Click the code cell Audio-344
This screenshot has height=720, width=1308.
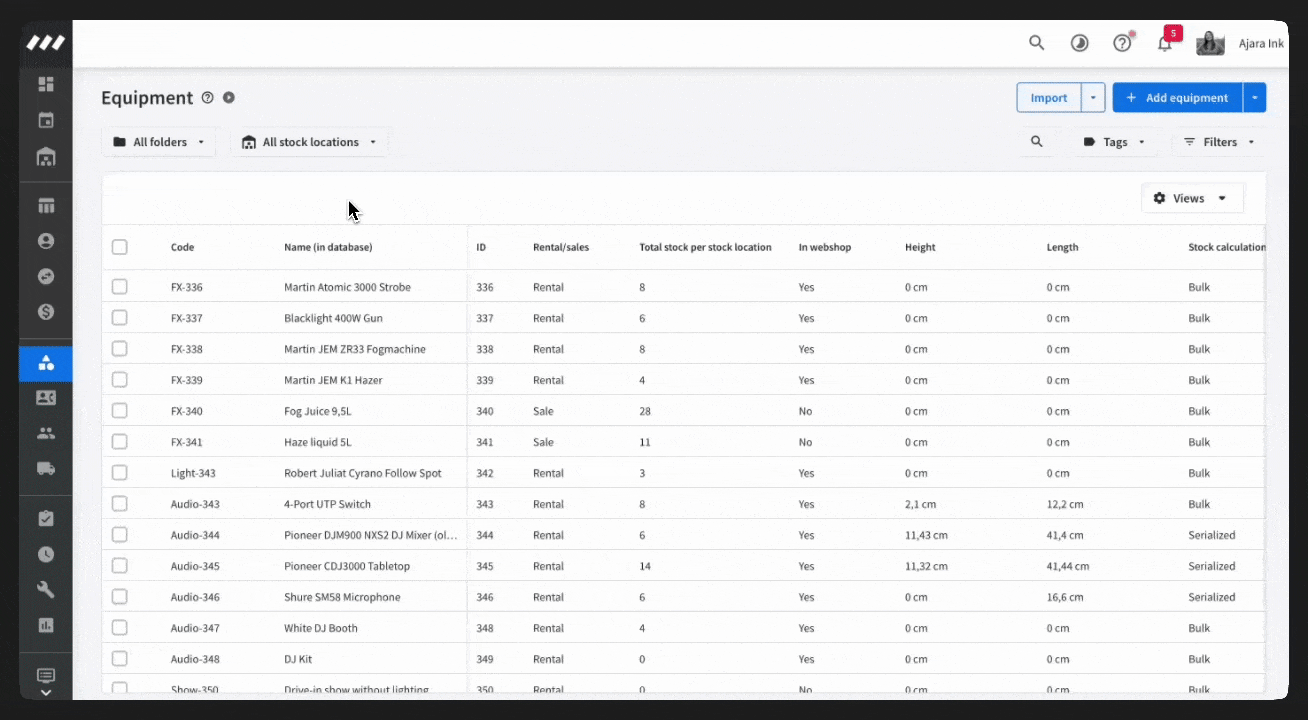pos(195,535)
